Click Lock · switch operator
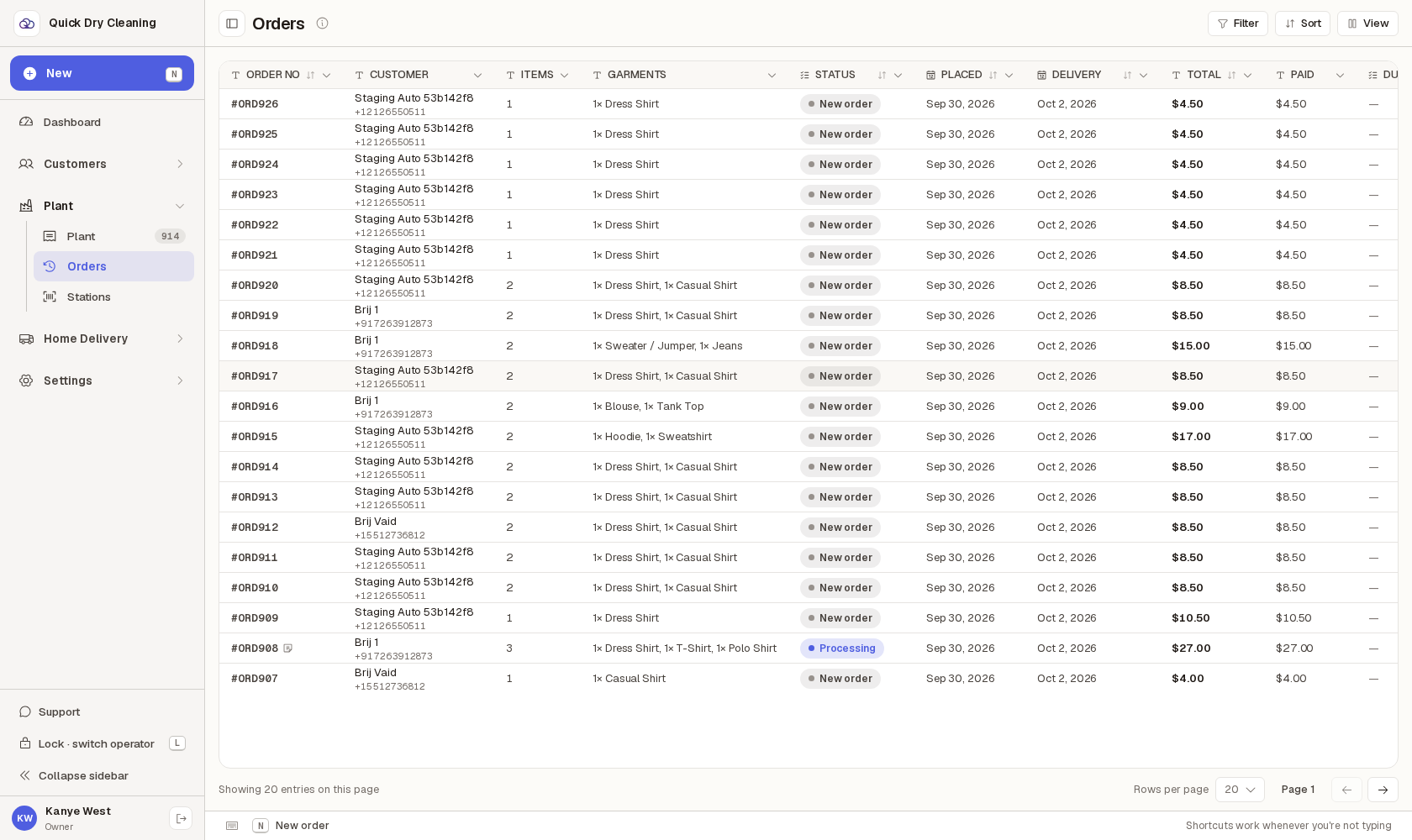The height and width of the screenshot is (840, 1412). click(102, 743)
